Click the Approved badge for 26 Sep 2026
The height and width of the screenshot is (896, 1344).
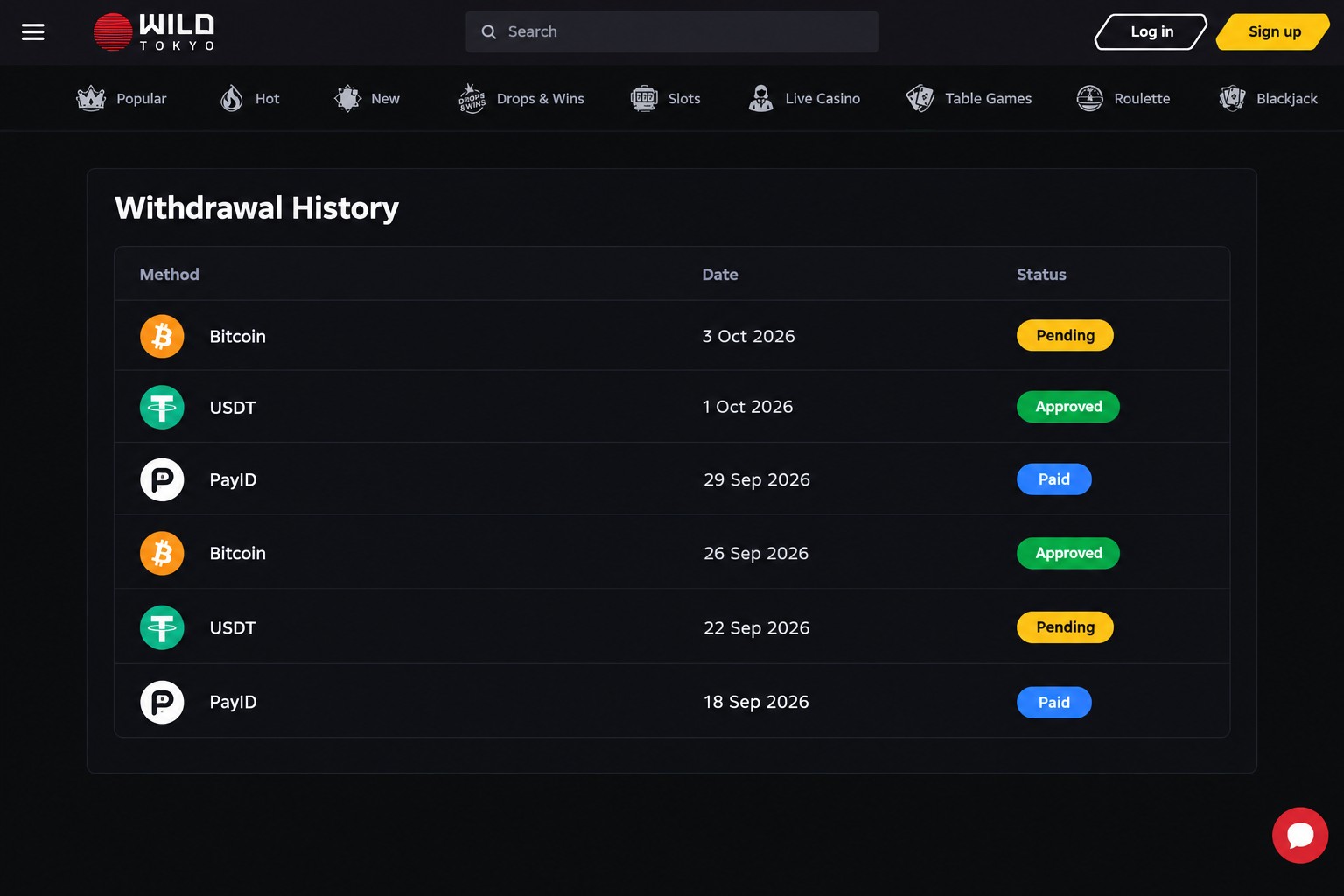point(1068,553)
